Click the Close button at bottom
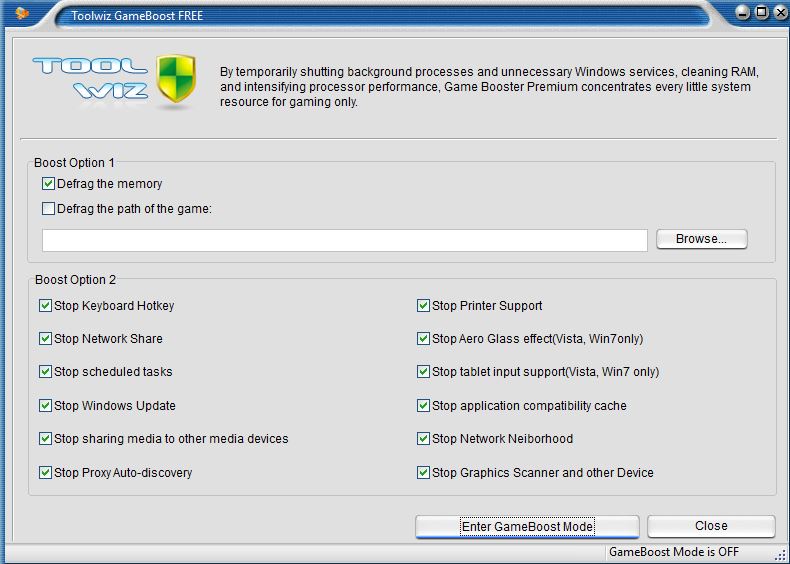 point(711,526)
